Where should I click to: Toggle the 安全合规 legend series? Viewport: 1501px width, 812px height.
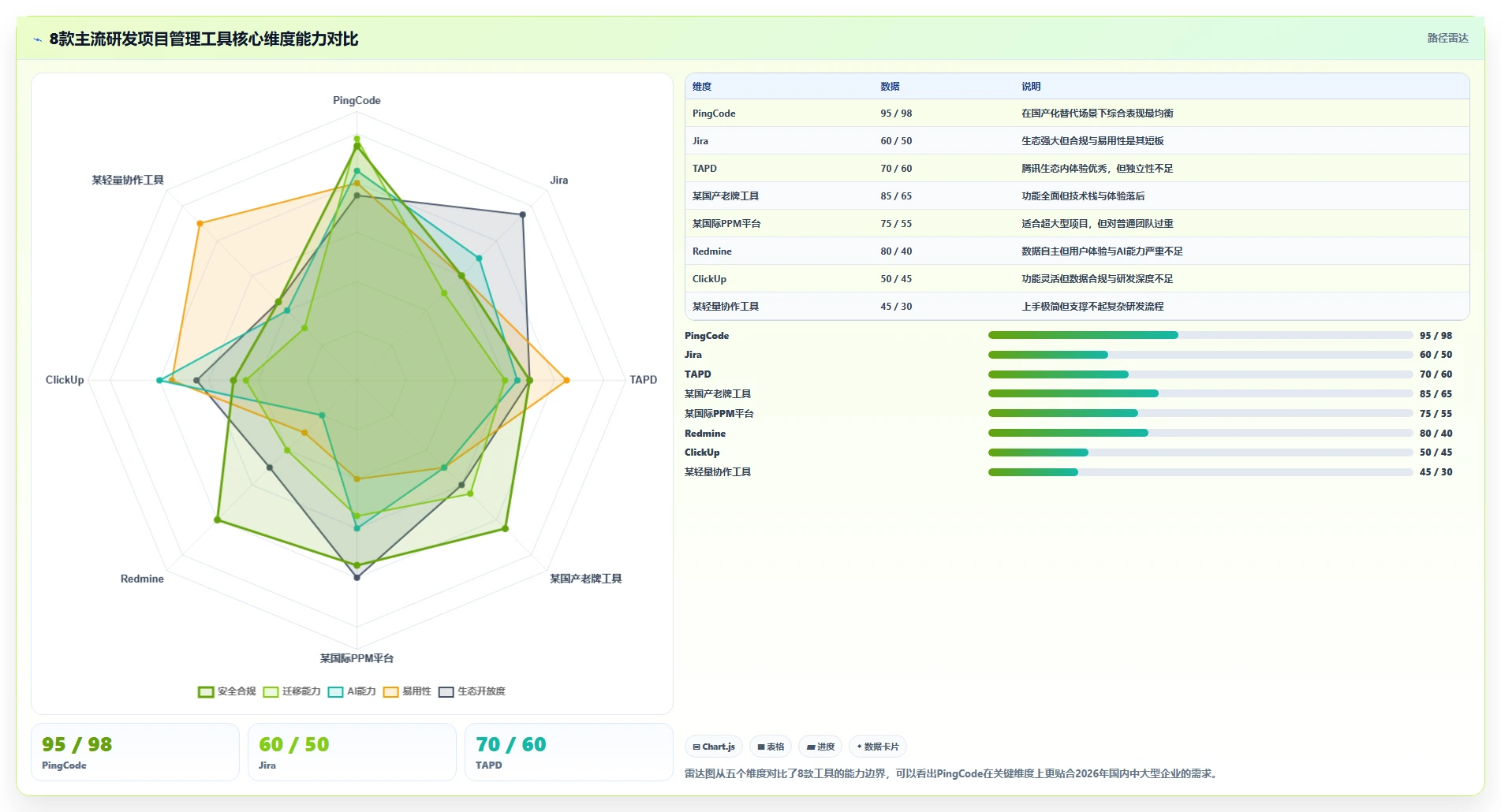click(227, 691)
